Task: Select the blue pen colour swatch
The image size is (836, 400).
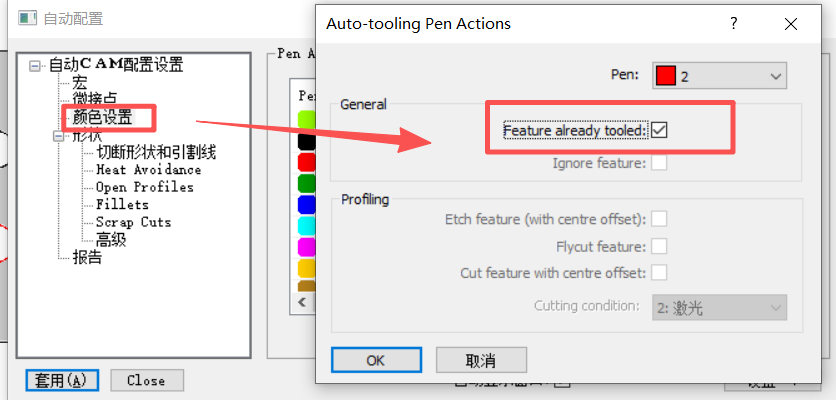Action: [x=308, y=204]
